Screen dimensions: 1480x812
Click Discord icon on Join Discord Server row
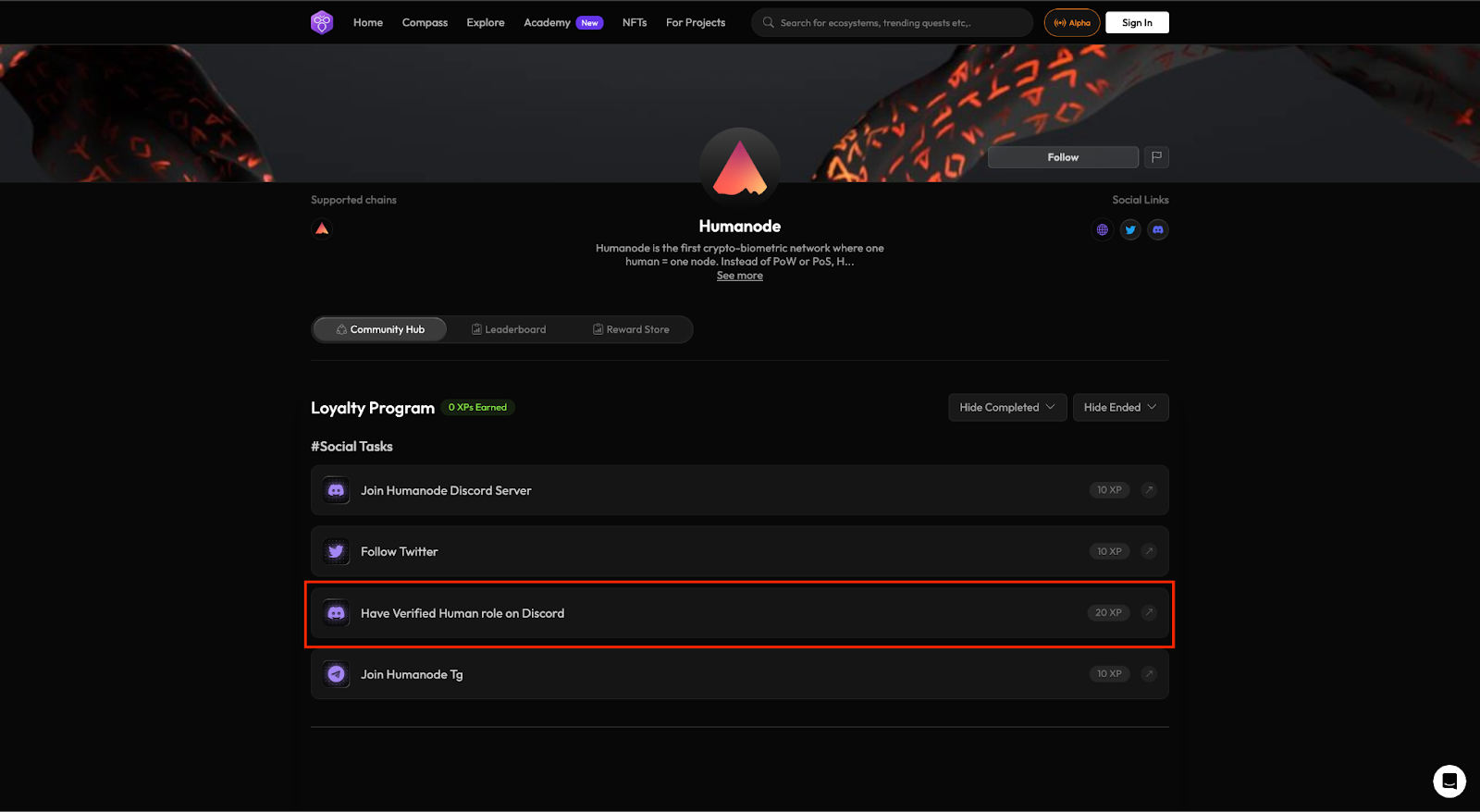(337, 490)
